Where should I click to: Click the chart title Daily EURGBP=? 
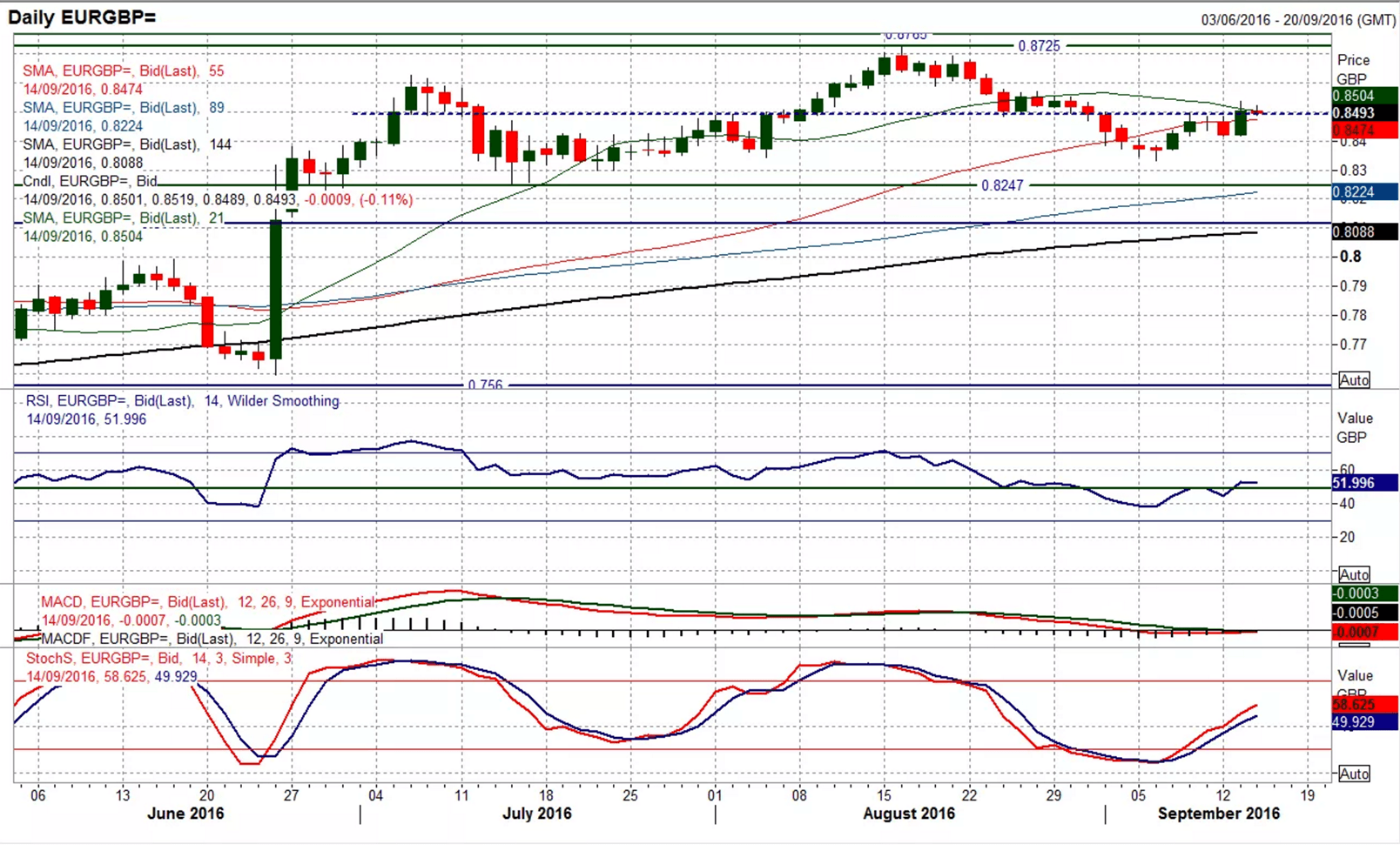tap(83, 17)
